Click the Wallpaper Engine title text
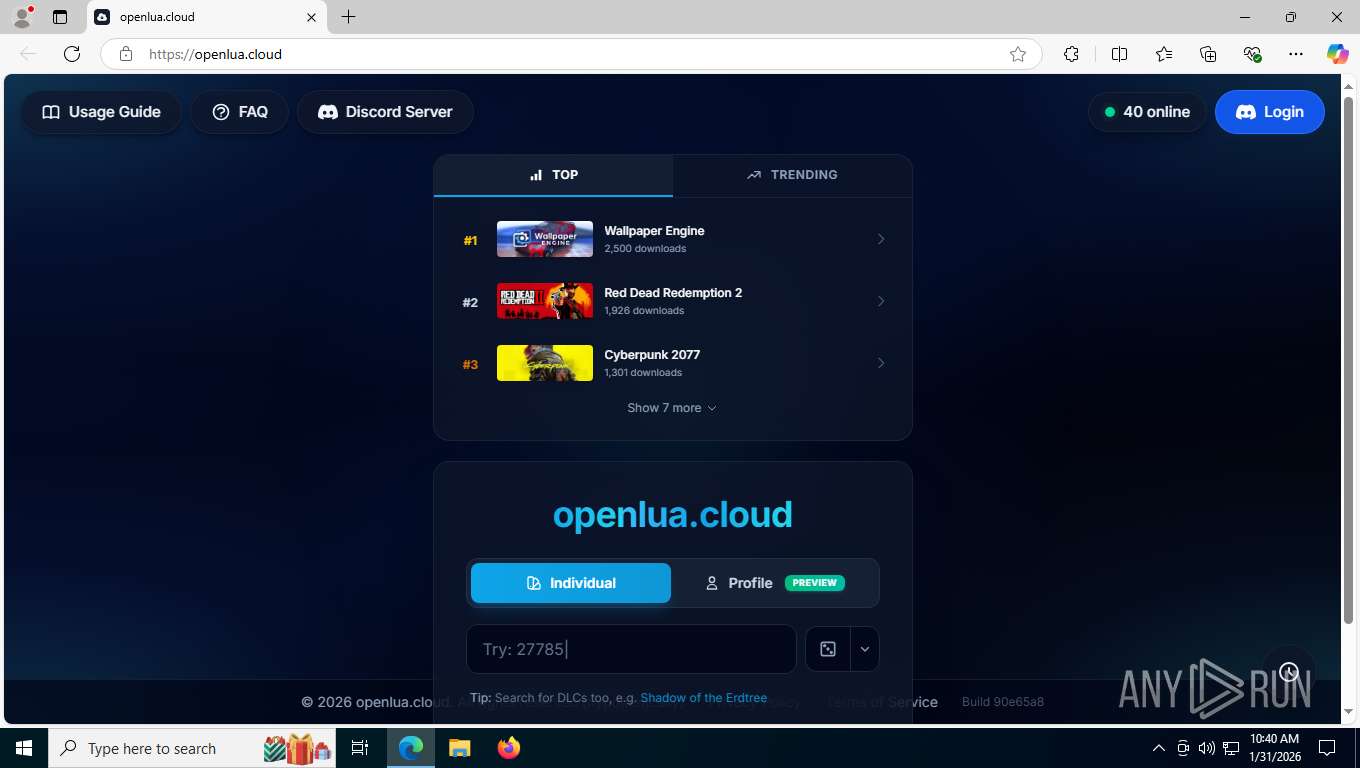Viewport: 1360px width, 768px height. tap(654, 231)
